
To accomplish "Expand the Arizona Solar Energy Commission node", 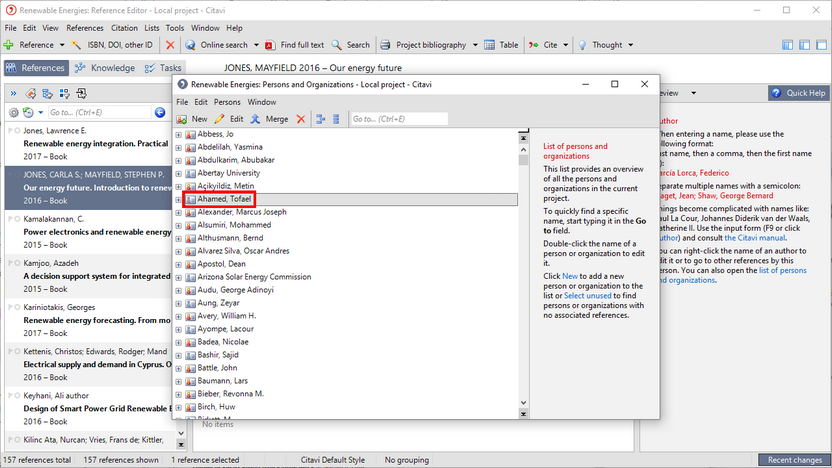I will (x=178, y=278).
